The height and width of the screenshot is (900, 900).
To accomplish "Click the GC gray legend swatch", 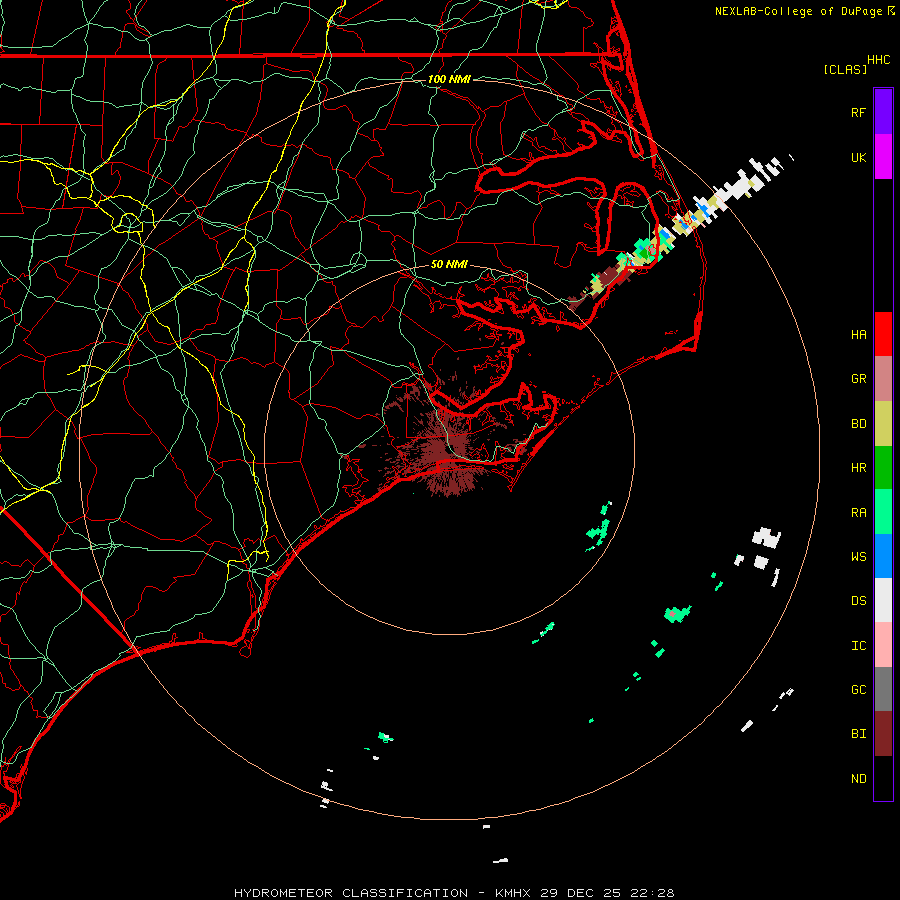I will pos(883,689).
